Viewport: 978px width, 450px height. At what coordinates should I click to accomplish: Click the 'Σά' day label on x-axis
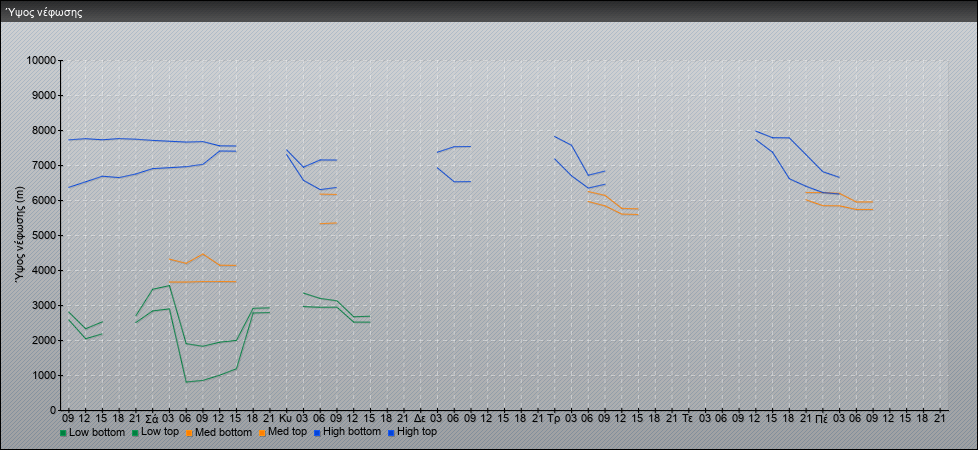coord(152,418)
